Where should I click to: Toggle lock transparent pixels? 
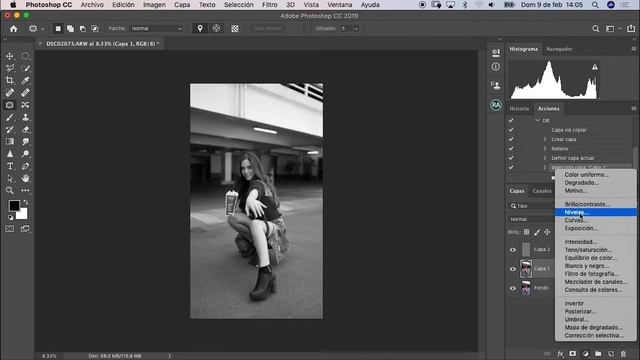coord(527,232)
